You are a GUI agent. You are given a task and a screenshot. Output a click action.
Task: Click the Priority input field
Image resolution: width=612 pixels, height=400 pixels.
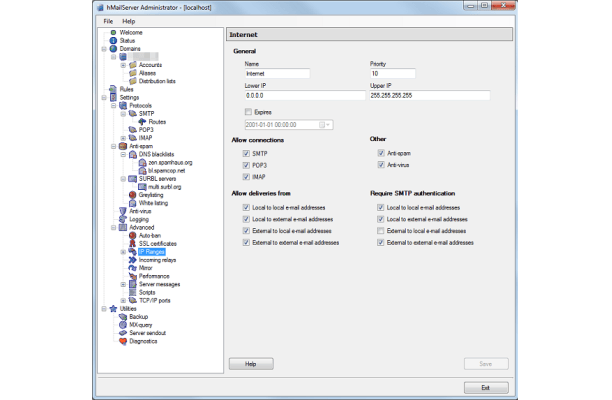[392, 73]
